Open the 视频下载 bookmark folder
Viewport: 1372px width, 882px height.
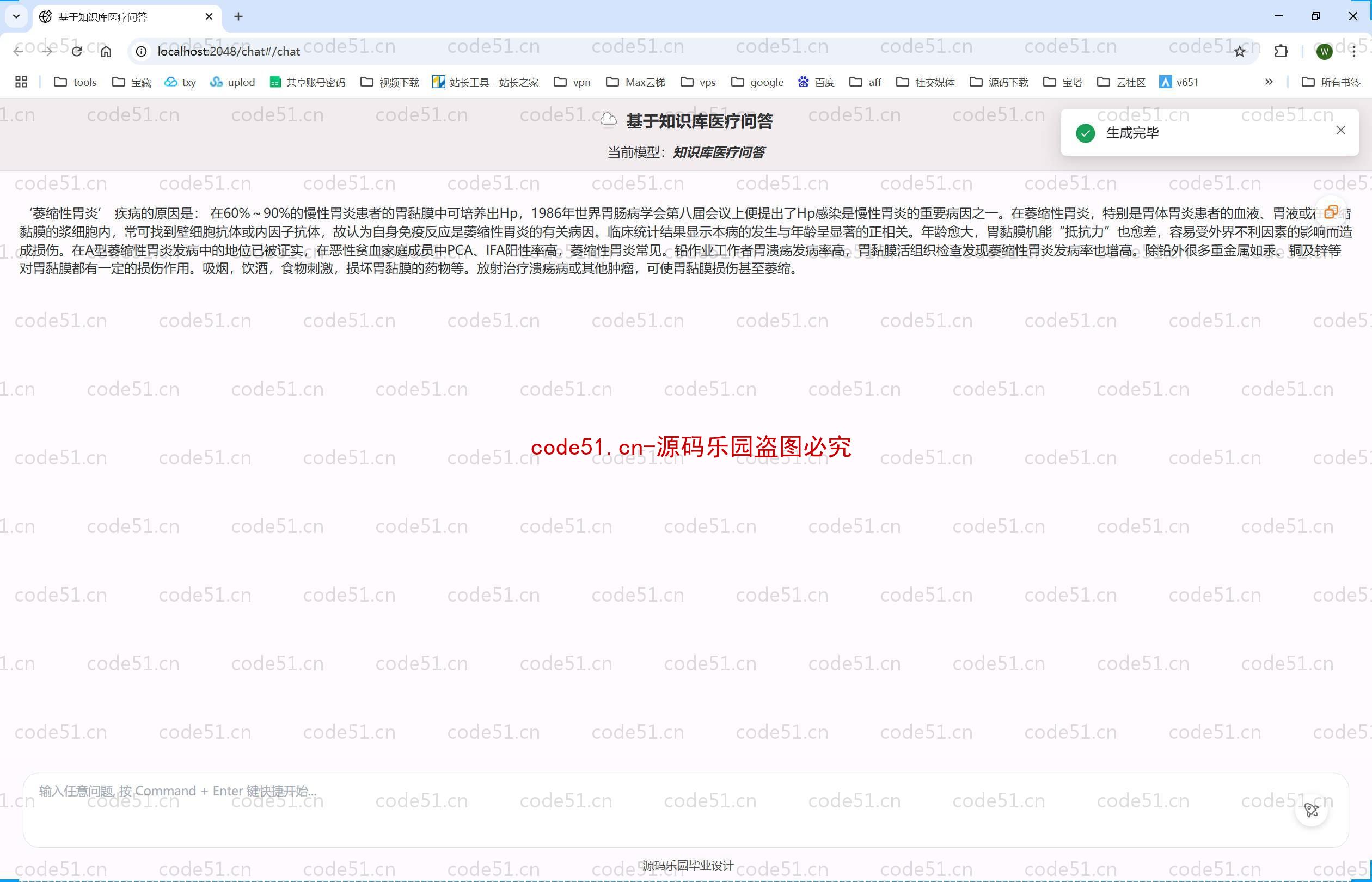coord(389,82)
